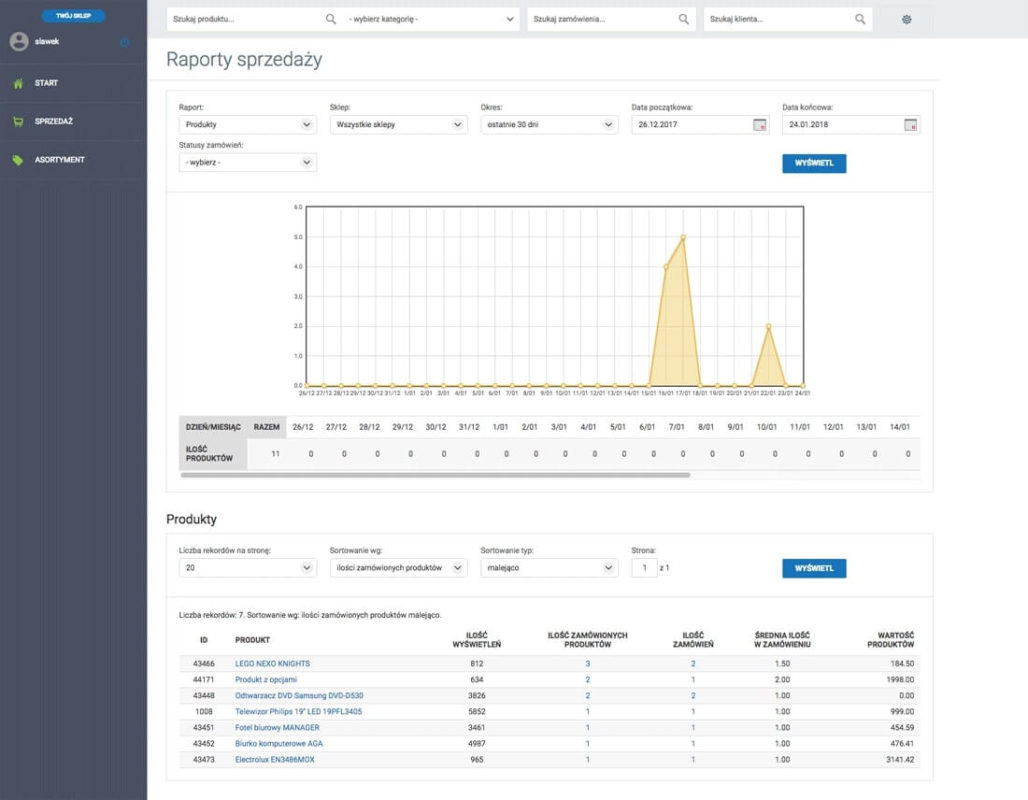Open Liczba rekordów na stronę dropdown

point(247,568)
